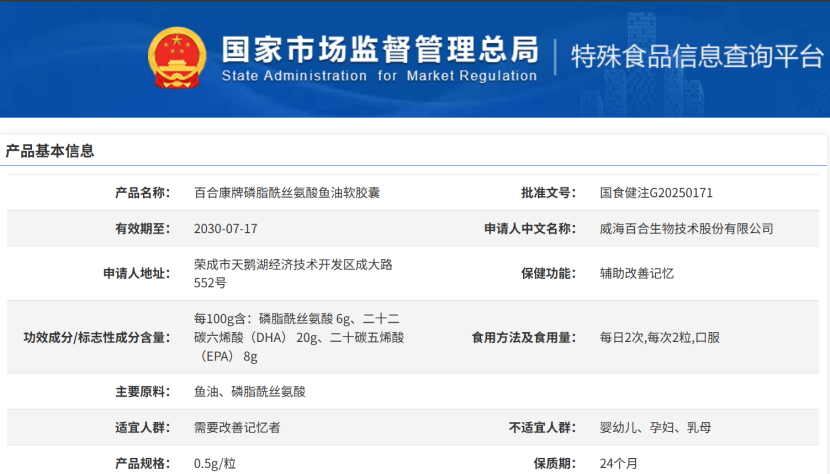
Task: Click the 批准文号 label
Action: (x=548, y=193)
